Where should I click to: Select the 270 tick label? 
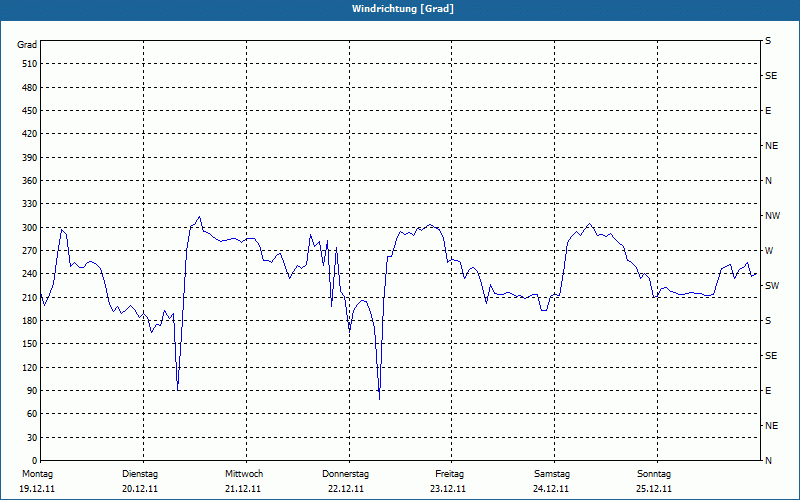pos(29,251)
